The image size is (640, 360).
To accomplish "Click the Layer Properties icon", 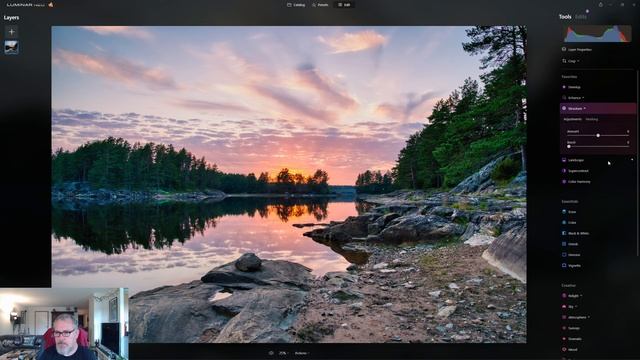I will coord(564,49).
